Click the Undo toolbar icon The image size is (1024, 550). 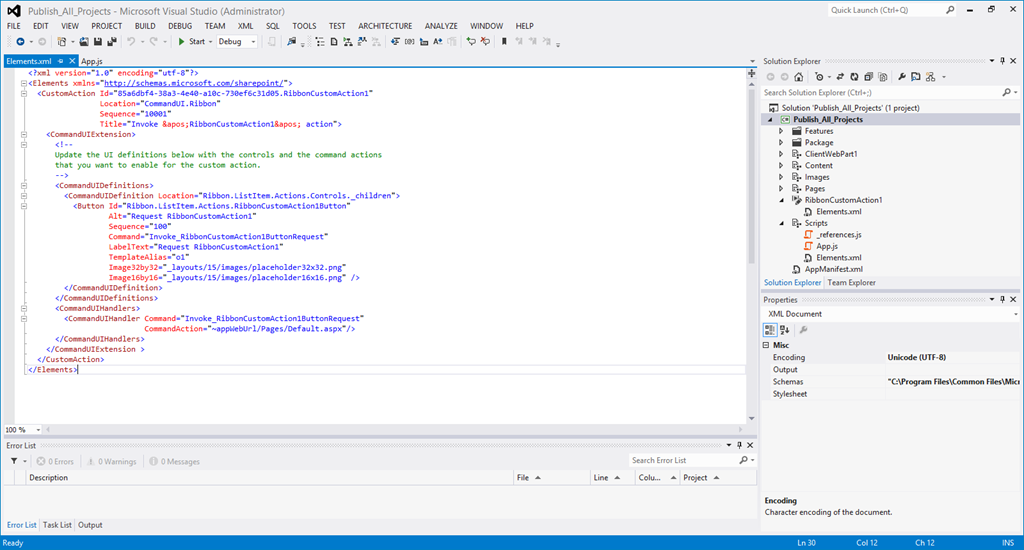(131, 42)
